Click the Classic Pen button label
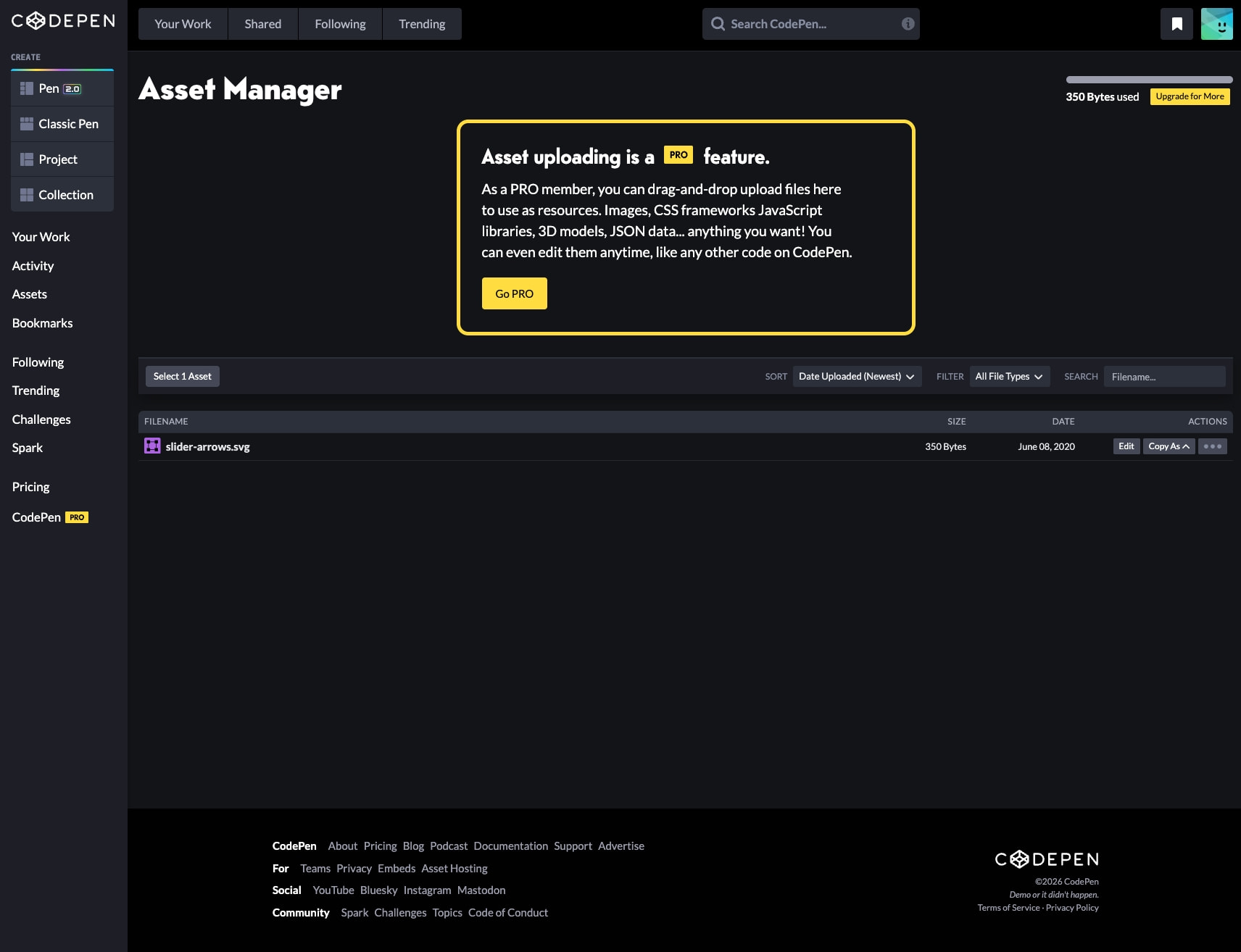 point(69,124)
